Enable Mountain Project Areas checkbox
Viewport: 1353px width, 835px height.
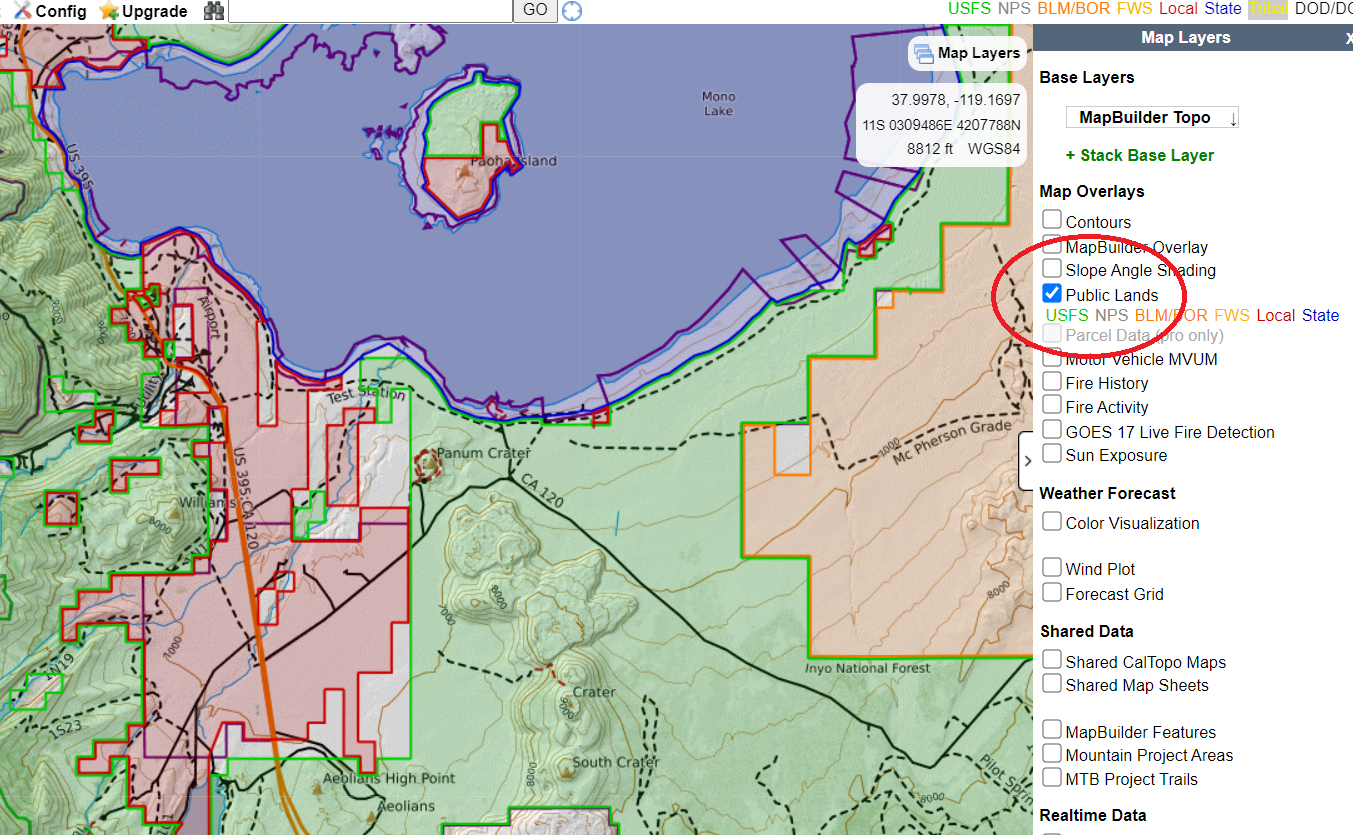1052,753
